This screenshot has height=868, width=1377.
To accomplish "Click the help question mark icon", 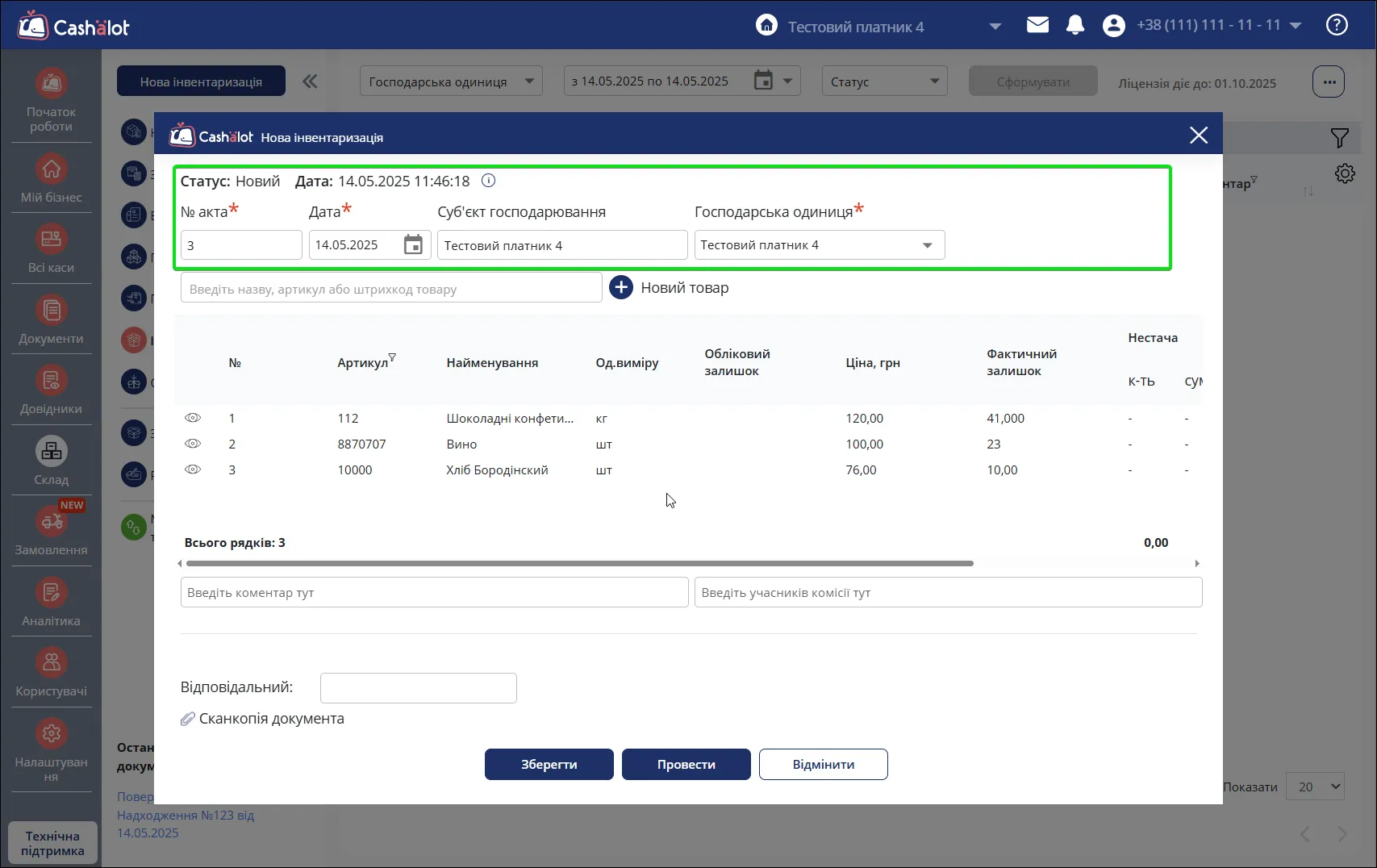I will [x=1337, y=26].
